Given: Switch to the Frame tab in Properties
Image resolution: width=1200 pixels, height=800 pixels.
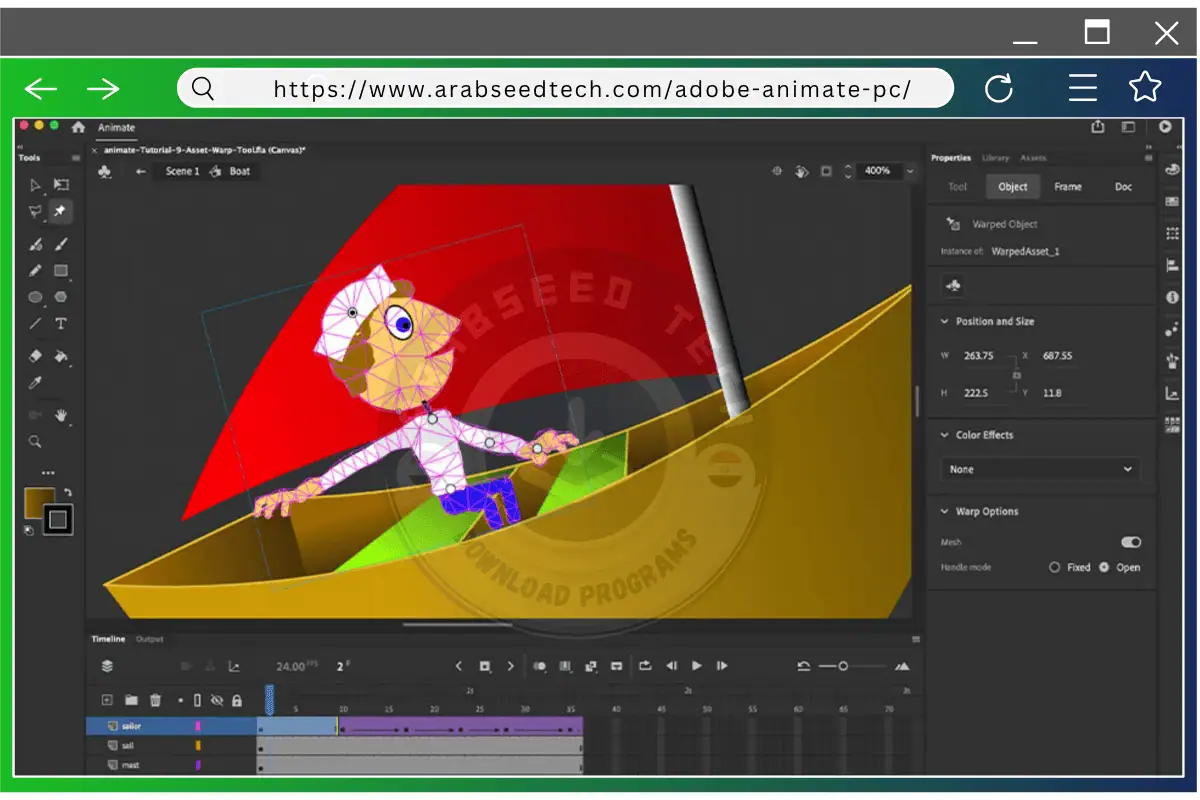Looking at the screenshot, I should (x=1068, y=186).
